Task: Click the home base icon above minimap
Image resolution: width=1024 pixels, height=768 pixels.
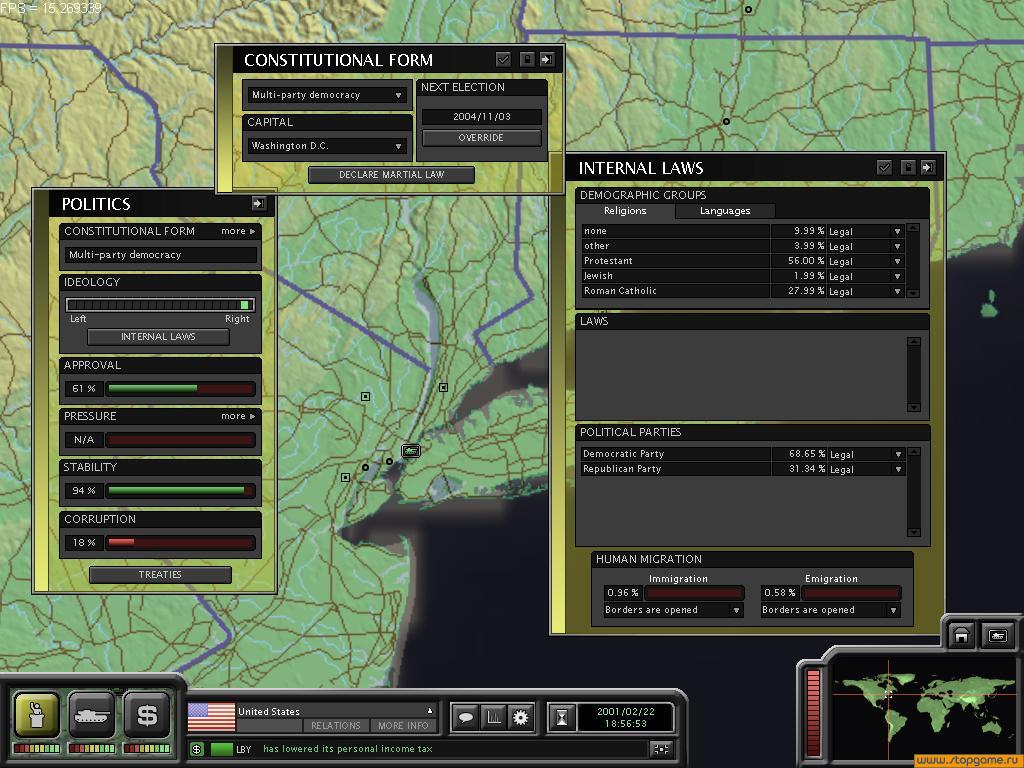Action: 961,635
